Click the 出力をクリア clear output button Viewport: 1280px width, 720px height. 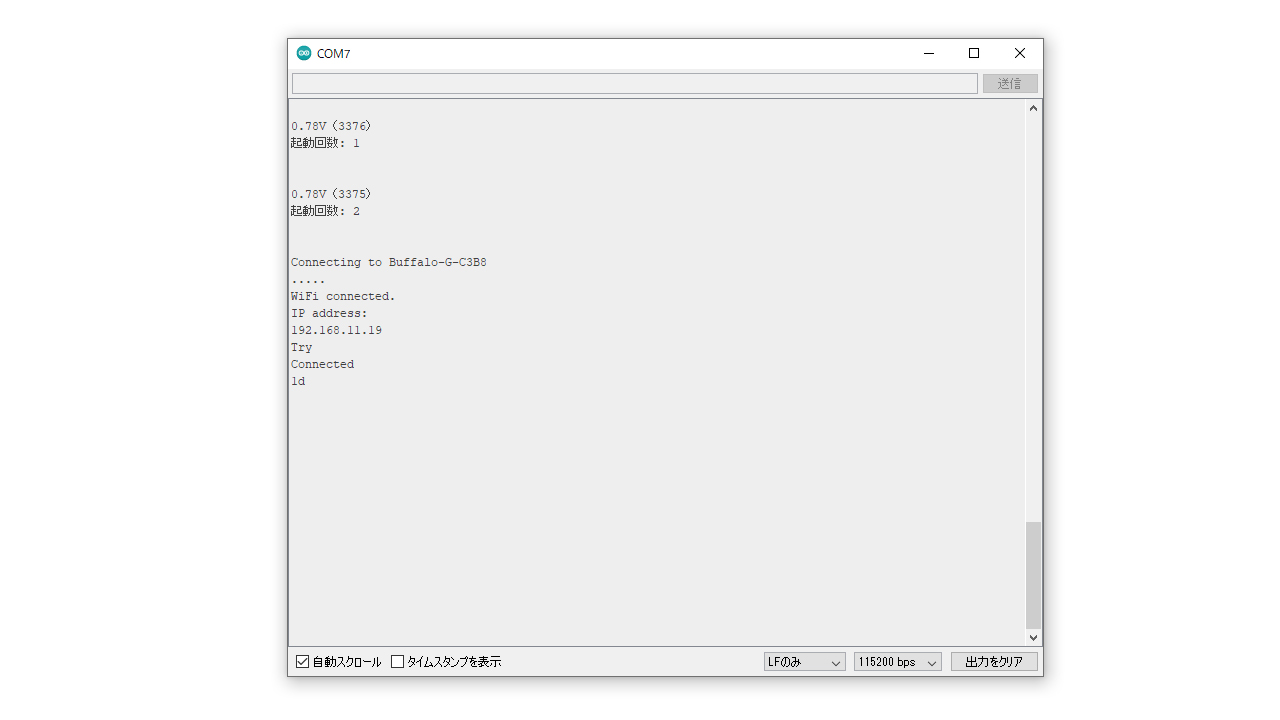click(993, 662)
